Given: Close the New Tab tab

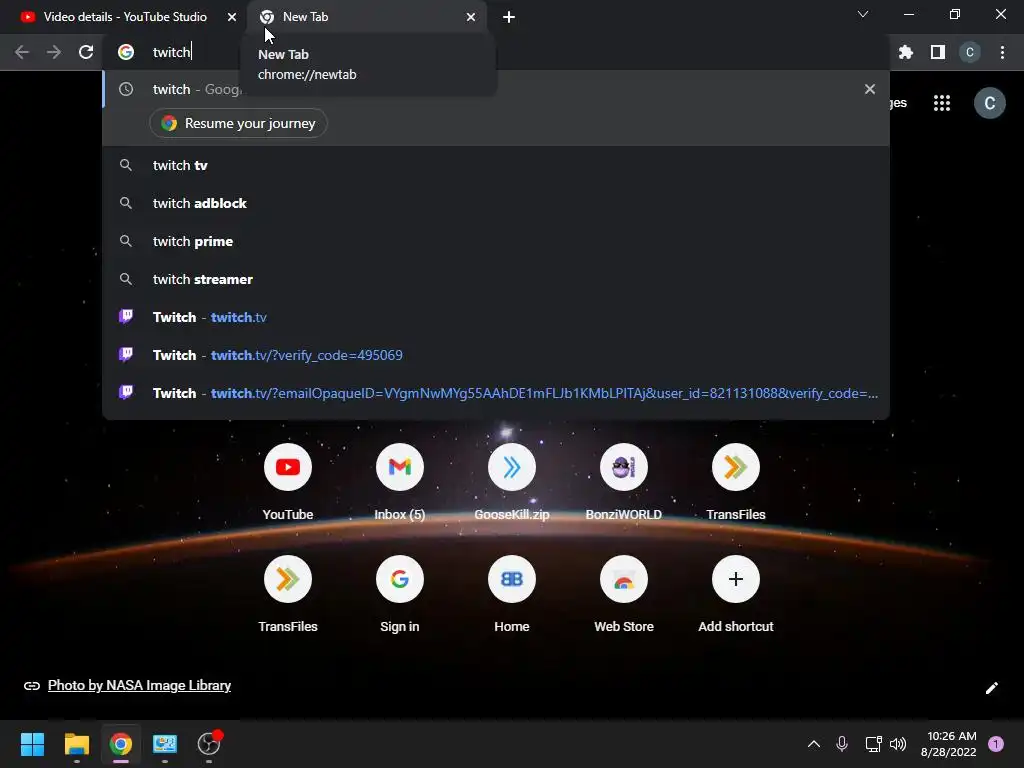Looking at the screenshot, I should coord(471,17).
